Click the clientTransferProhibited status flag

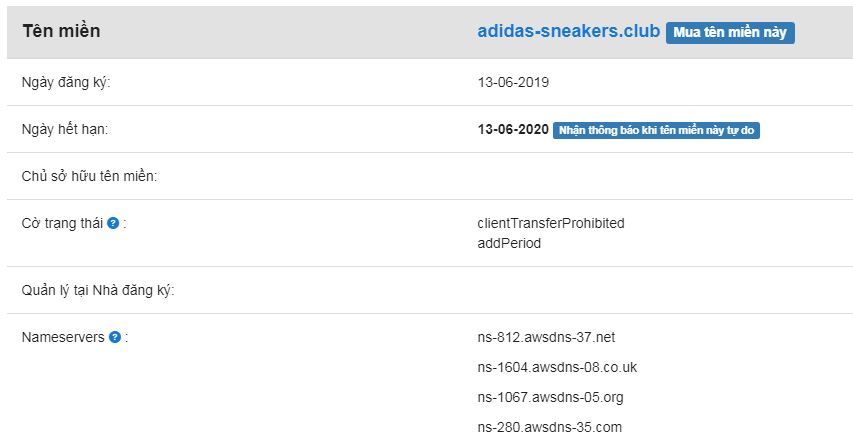pos(550,223)
